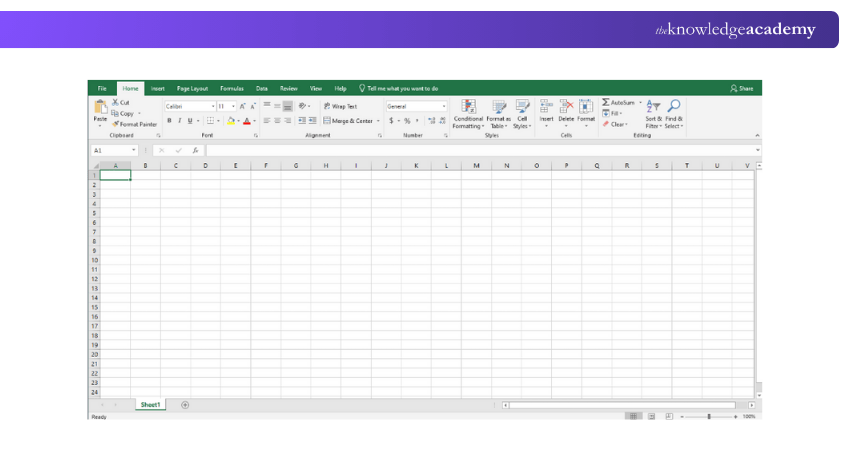Open the font size dropdown
Screen dimensions: 850x450
[233, 106]
